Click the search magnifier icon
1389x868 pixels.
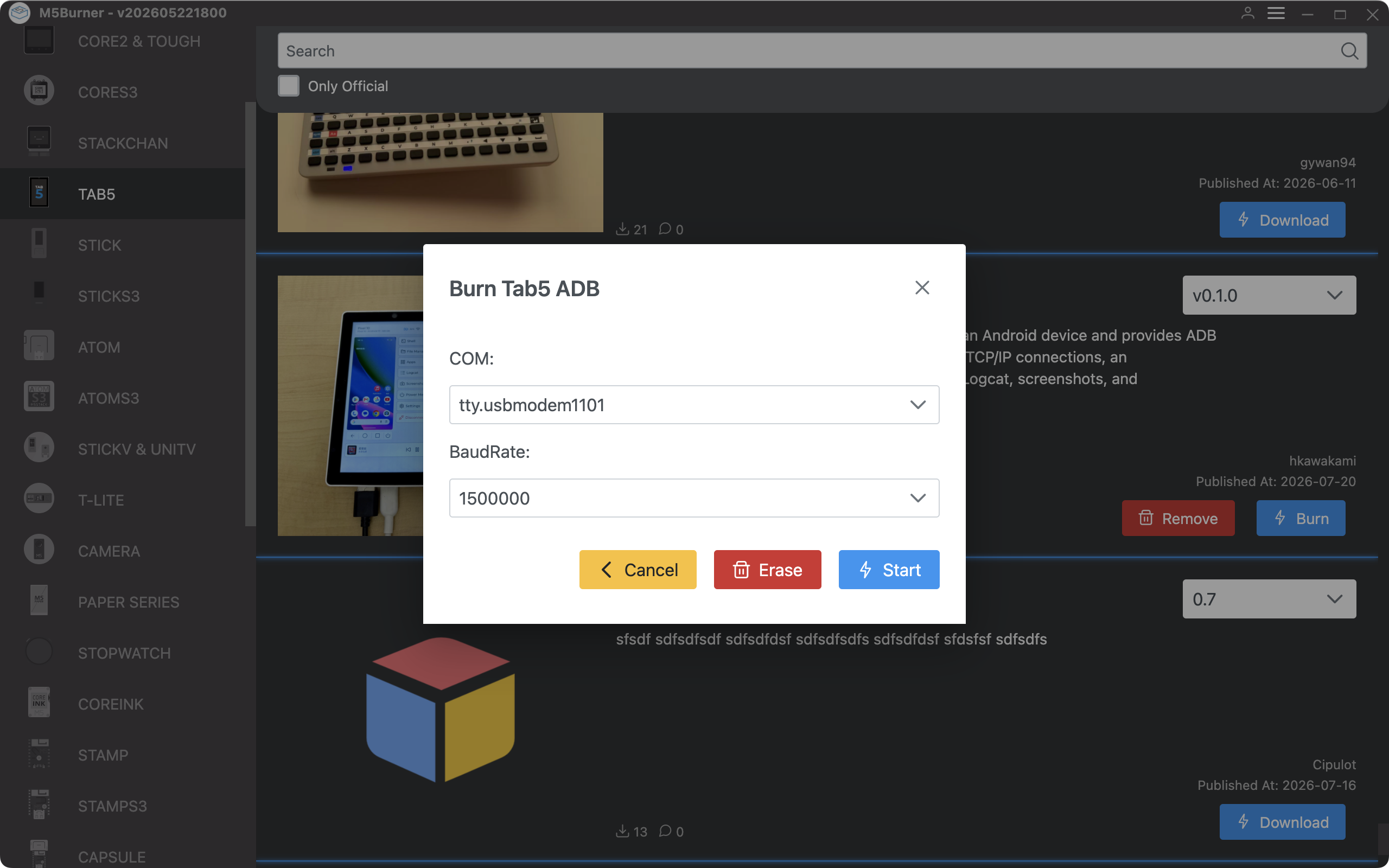(x=1349, y=51)
